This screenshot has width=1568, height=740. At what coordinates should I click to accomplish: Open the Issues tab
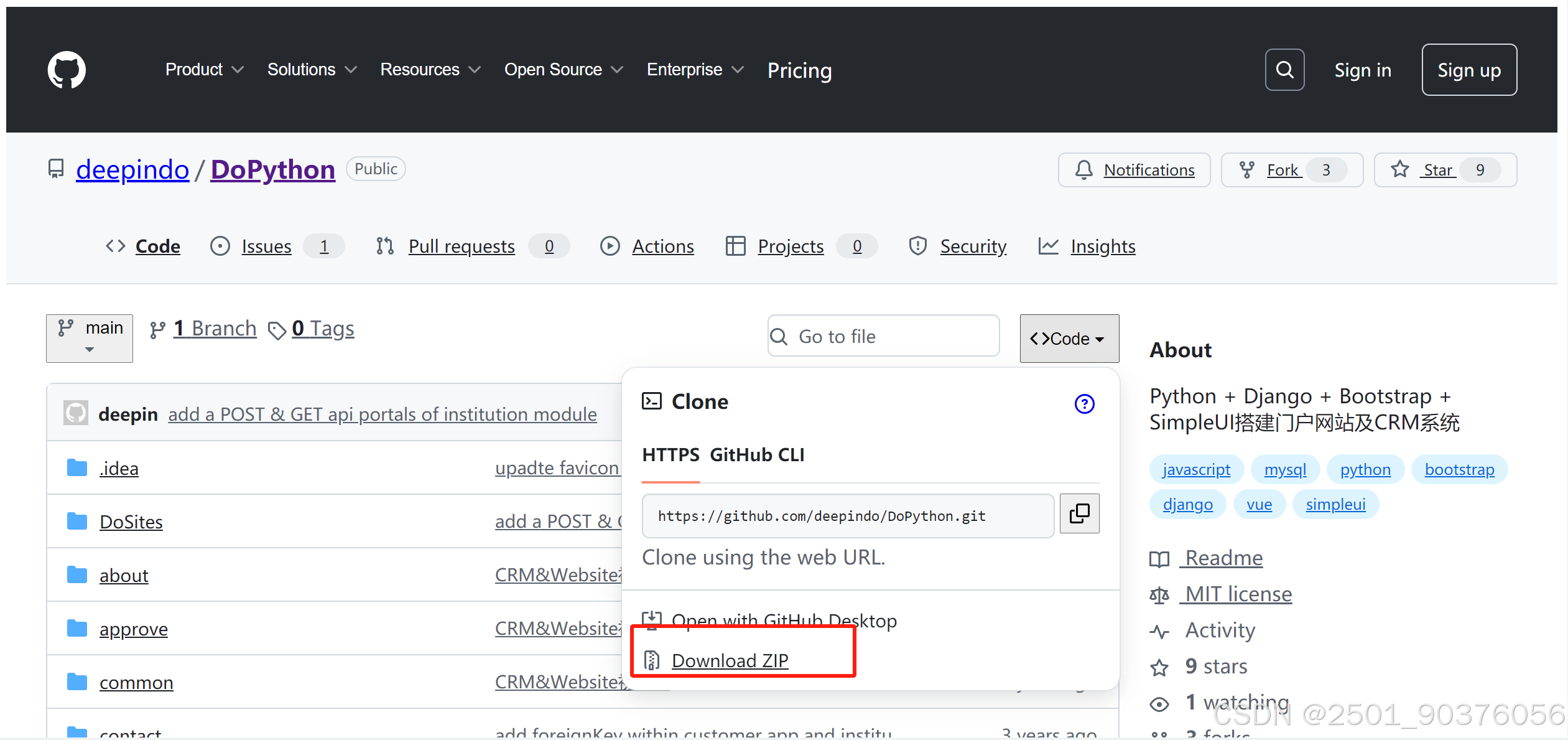pos(266,246)
